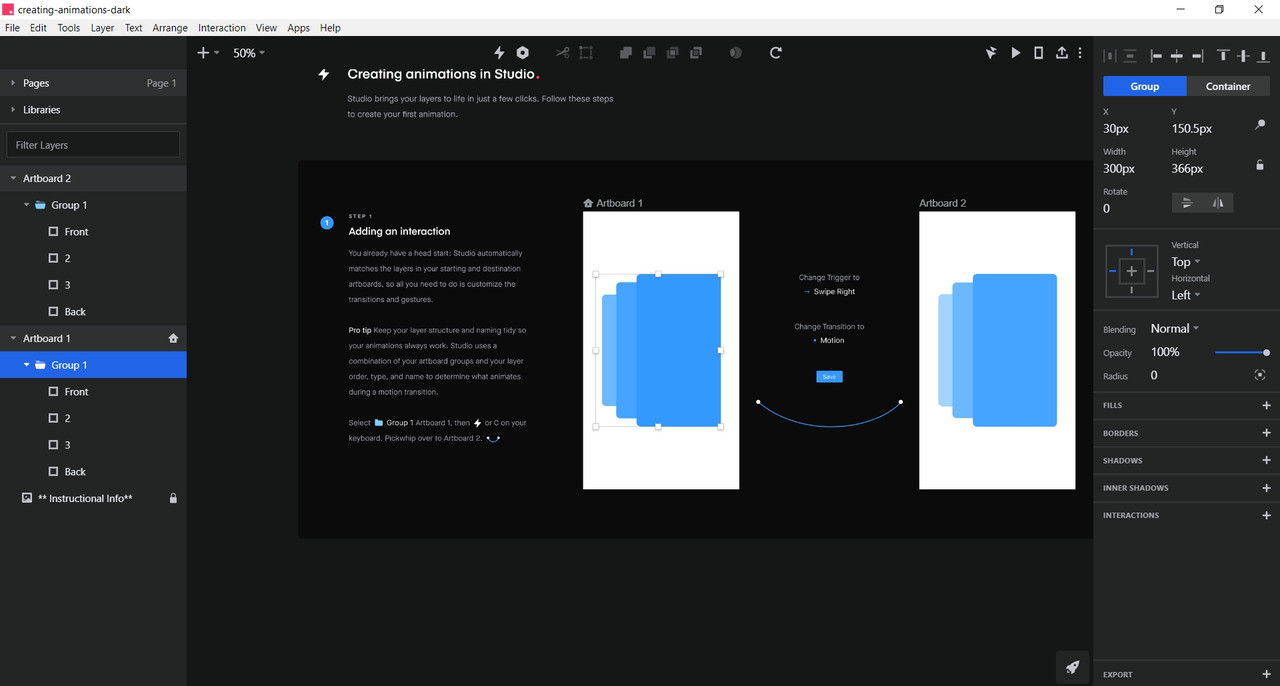The width and height of the screenshot is (1280, 686).
Task: Add a new shadow
Action: coord(1266,460)
